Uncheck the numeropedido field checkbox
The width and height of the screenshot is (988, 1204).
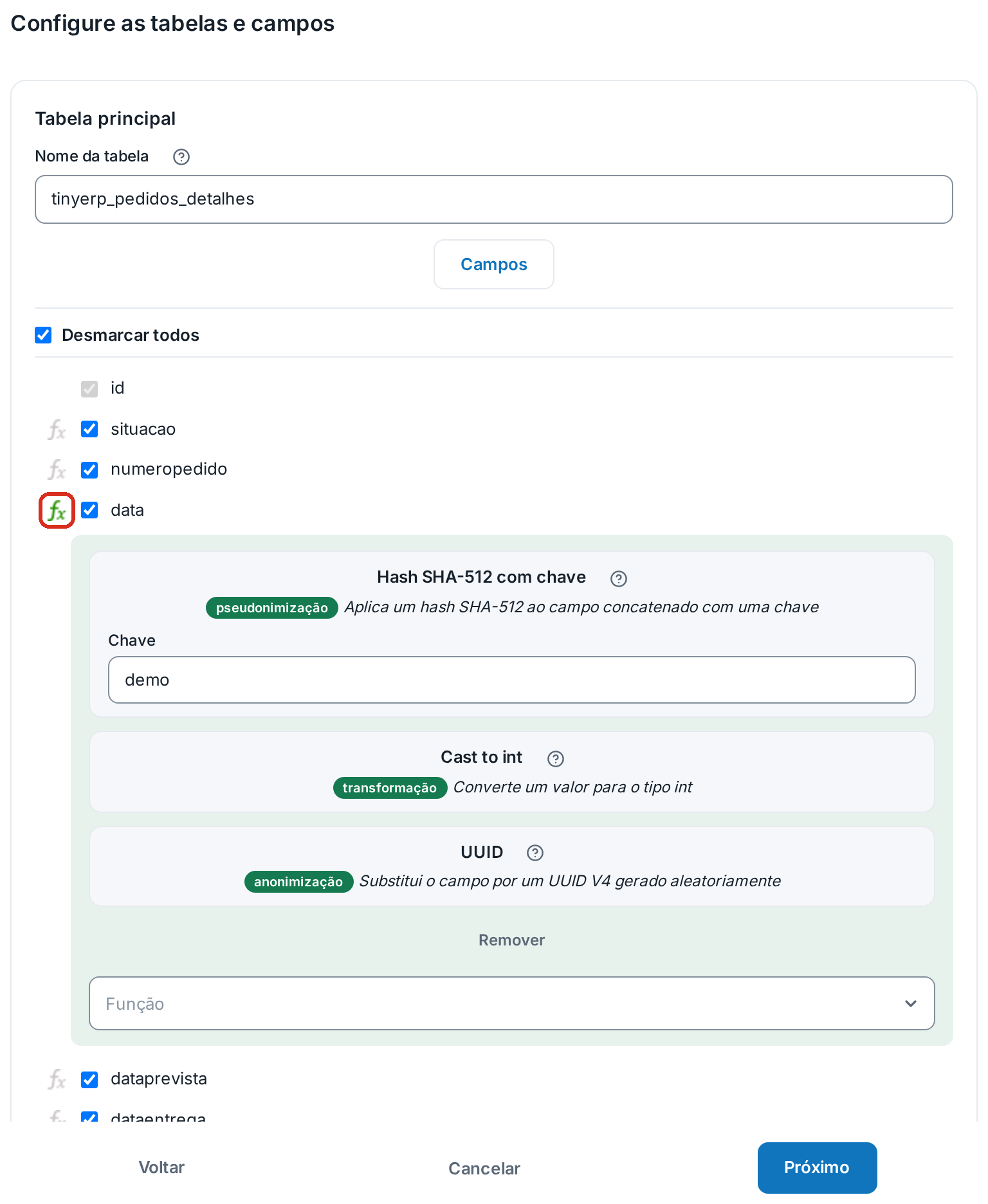pos(89,470)
